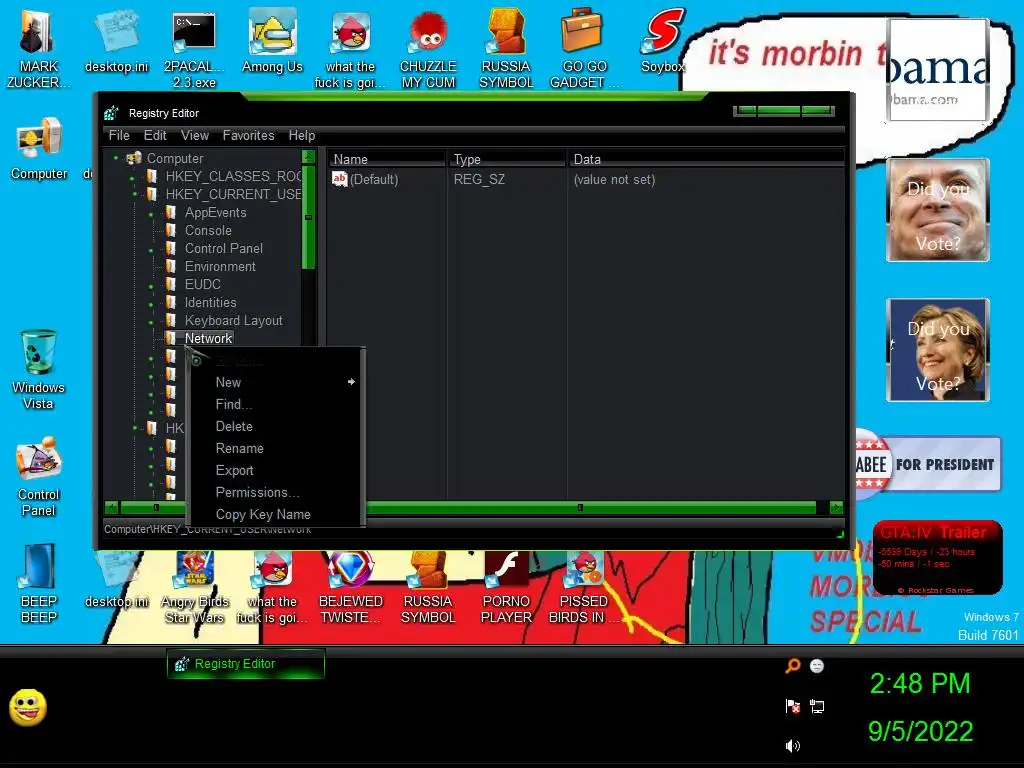Viewport: 1024px width, 768px height.
Task: Choose Export in the context menu
Action: click(x=274, y=470)
